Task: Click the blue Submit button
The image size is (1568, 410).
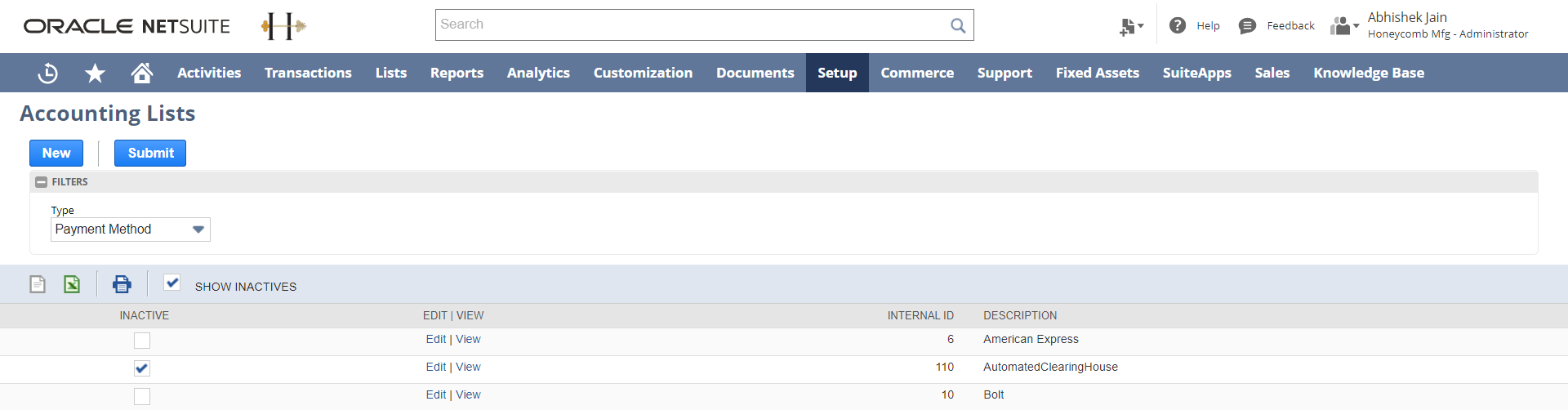Action: click(150, 154)
